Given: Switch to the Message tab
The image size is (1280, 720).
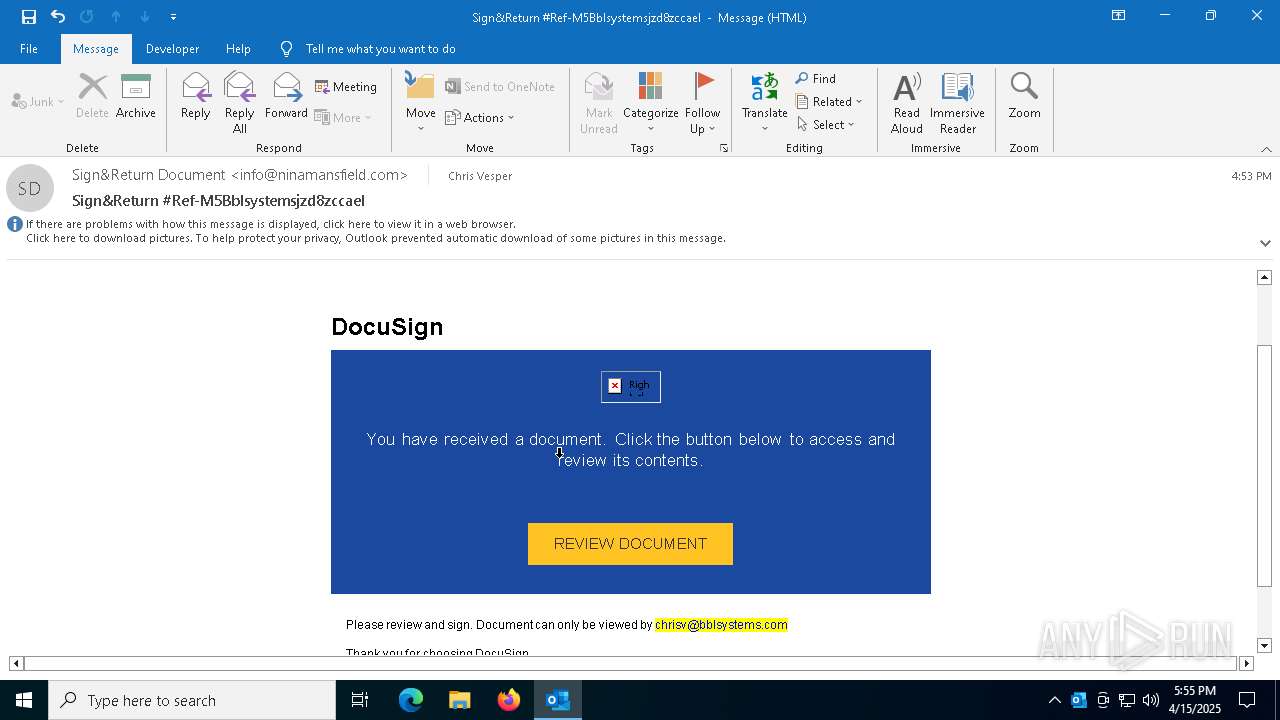Looking at the screenshot, I should (x=96, y=49).
